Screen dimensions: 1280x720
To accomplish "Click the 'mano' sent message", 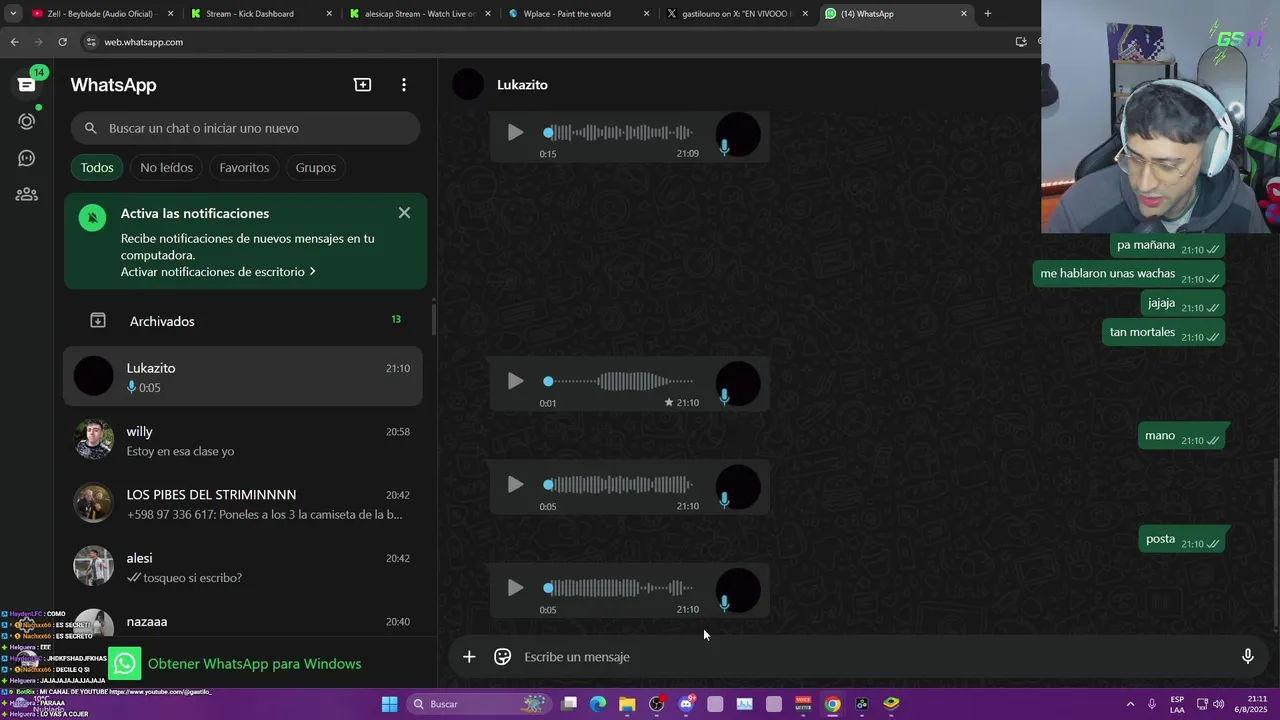I will [x=1184, y=437].
